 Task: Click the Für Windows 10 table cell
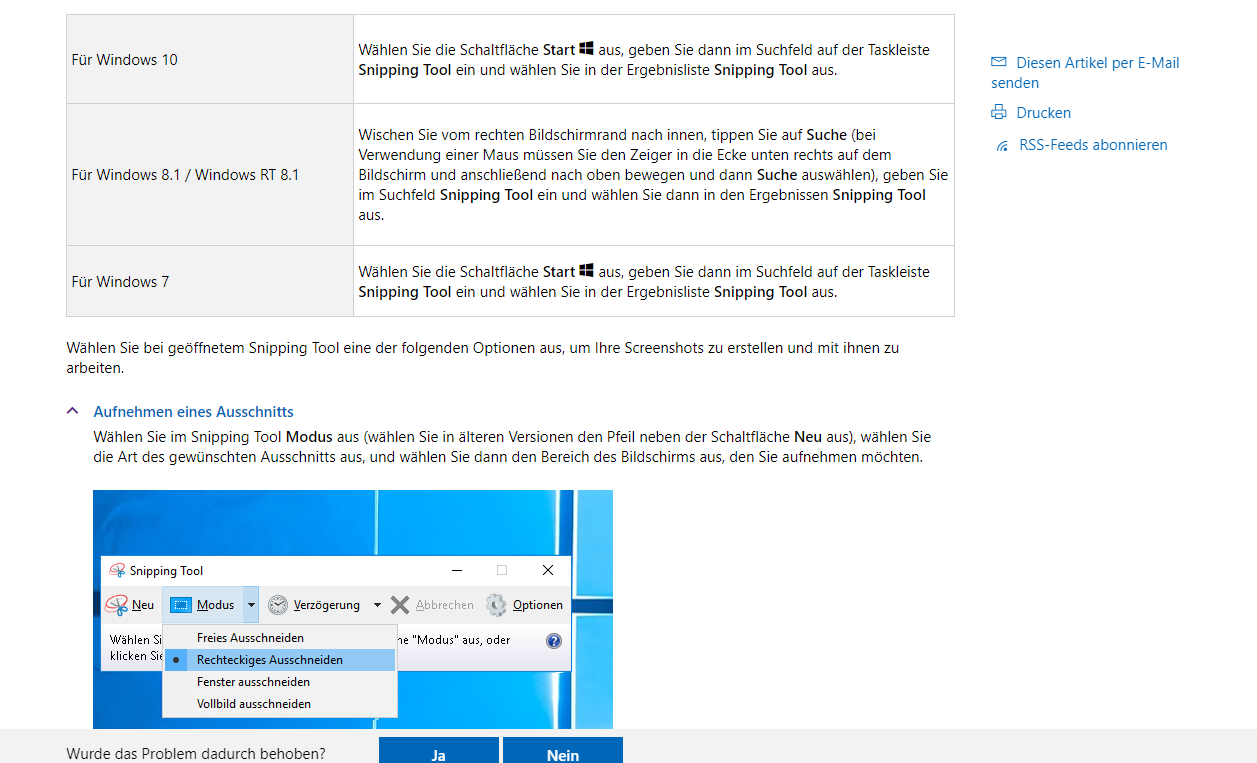pyautogui.click(x=210, y=59)
